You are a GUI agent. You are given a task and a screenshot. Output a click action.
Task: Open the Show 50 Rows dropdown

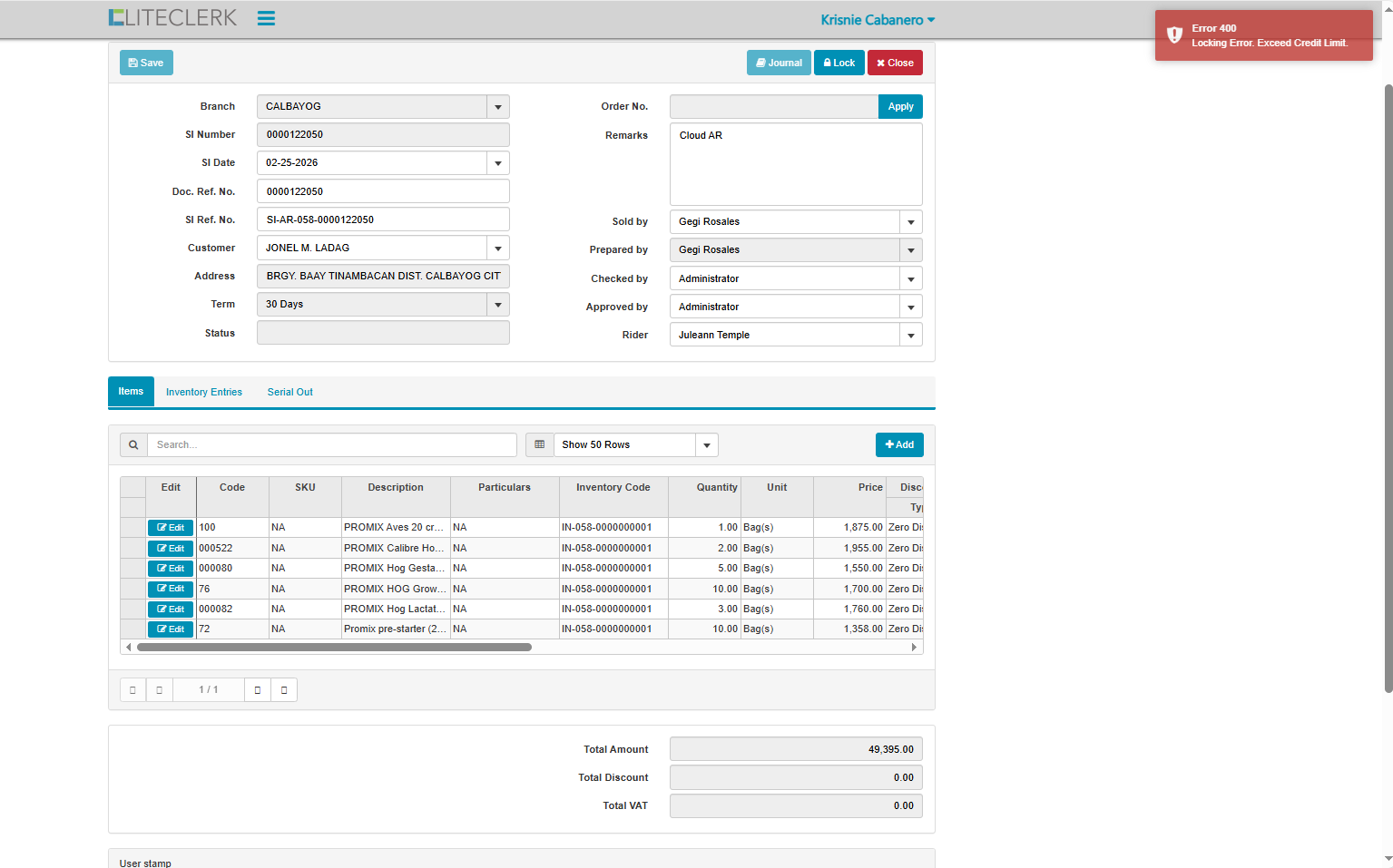tap(707, 445)
